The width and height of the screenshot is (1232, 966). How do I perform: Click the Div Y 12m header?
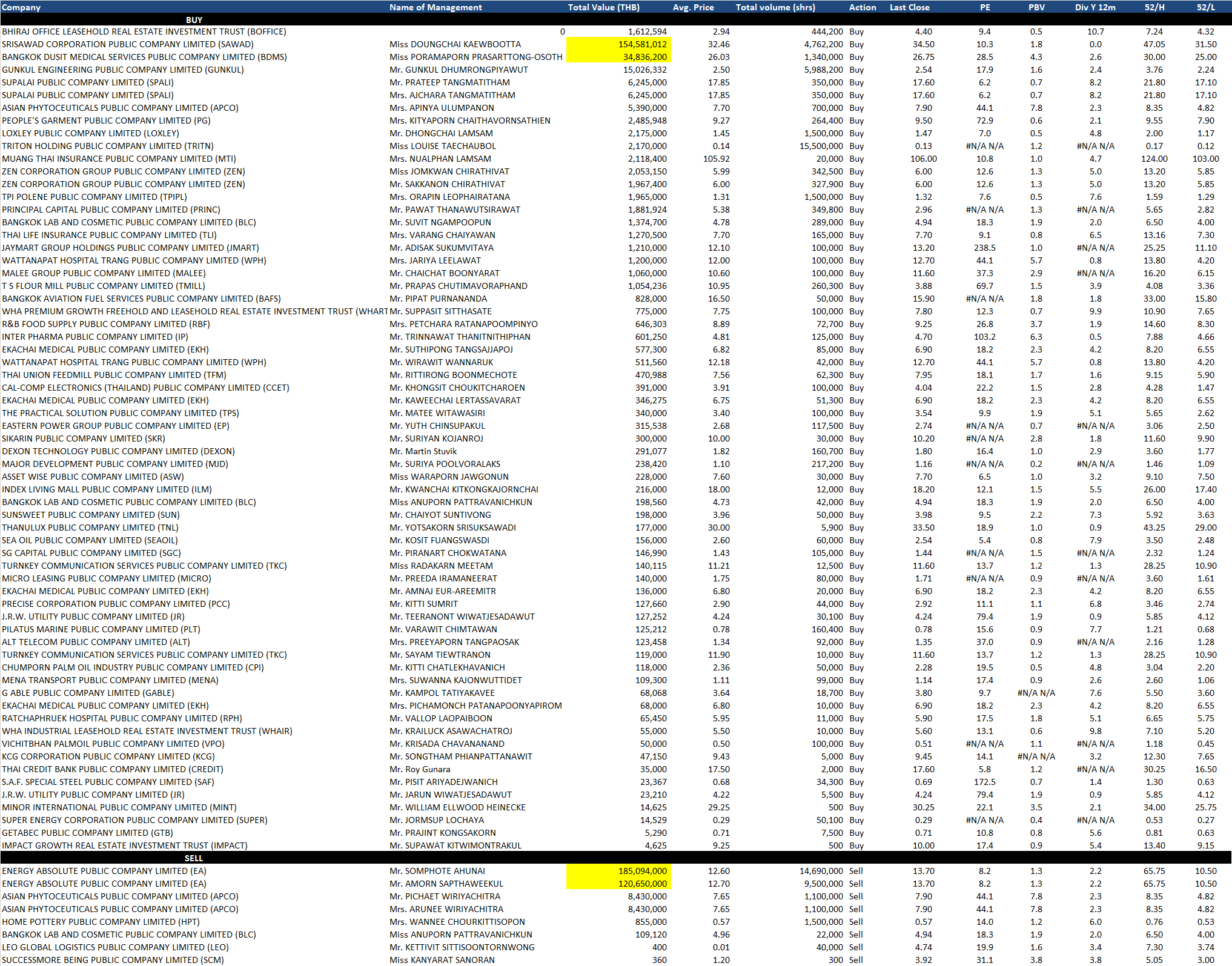(1095, 7)
